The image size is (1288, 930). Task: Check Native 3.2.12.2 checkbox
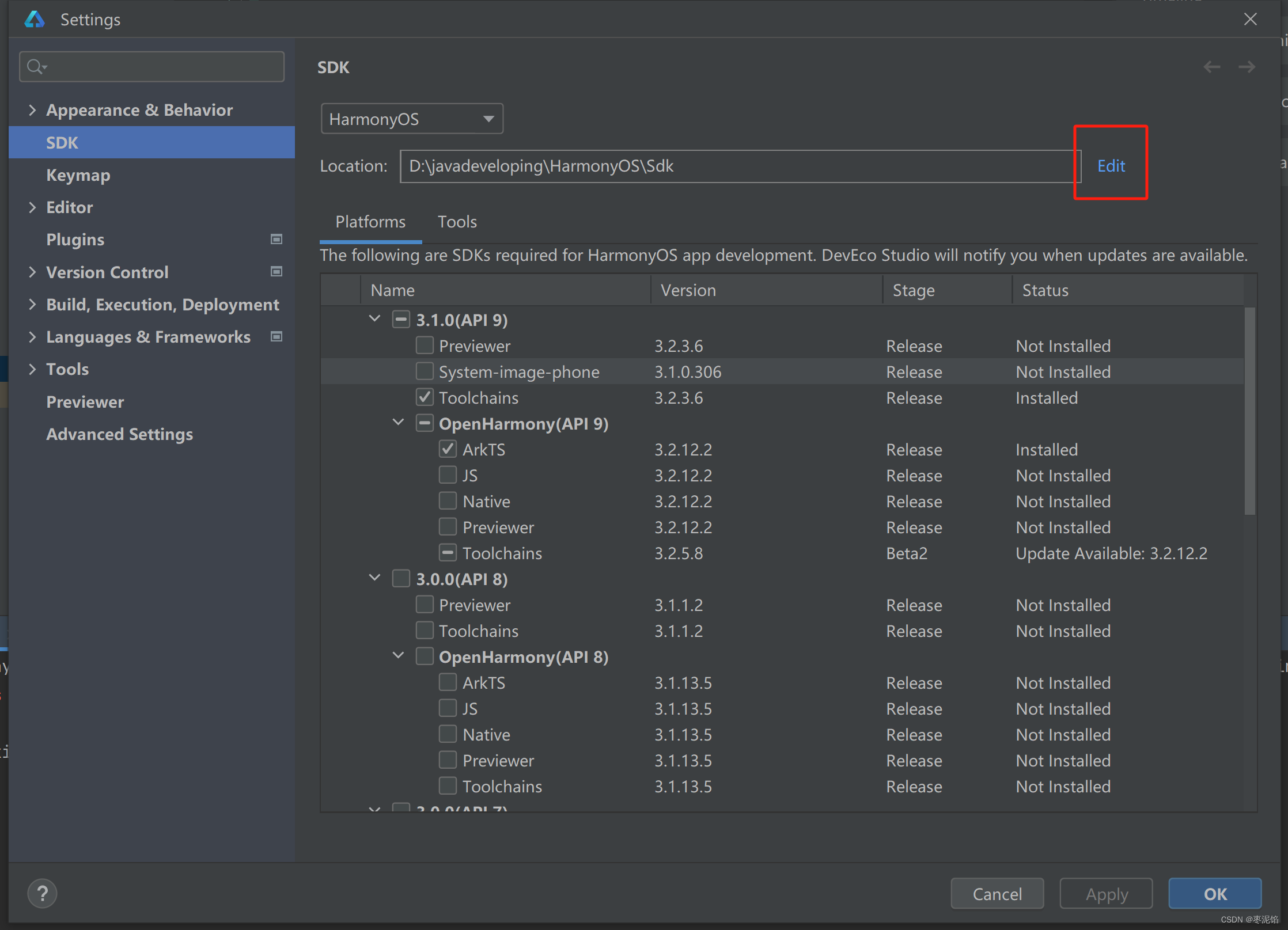click(x=448, y=500)
